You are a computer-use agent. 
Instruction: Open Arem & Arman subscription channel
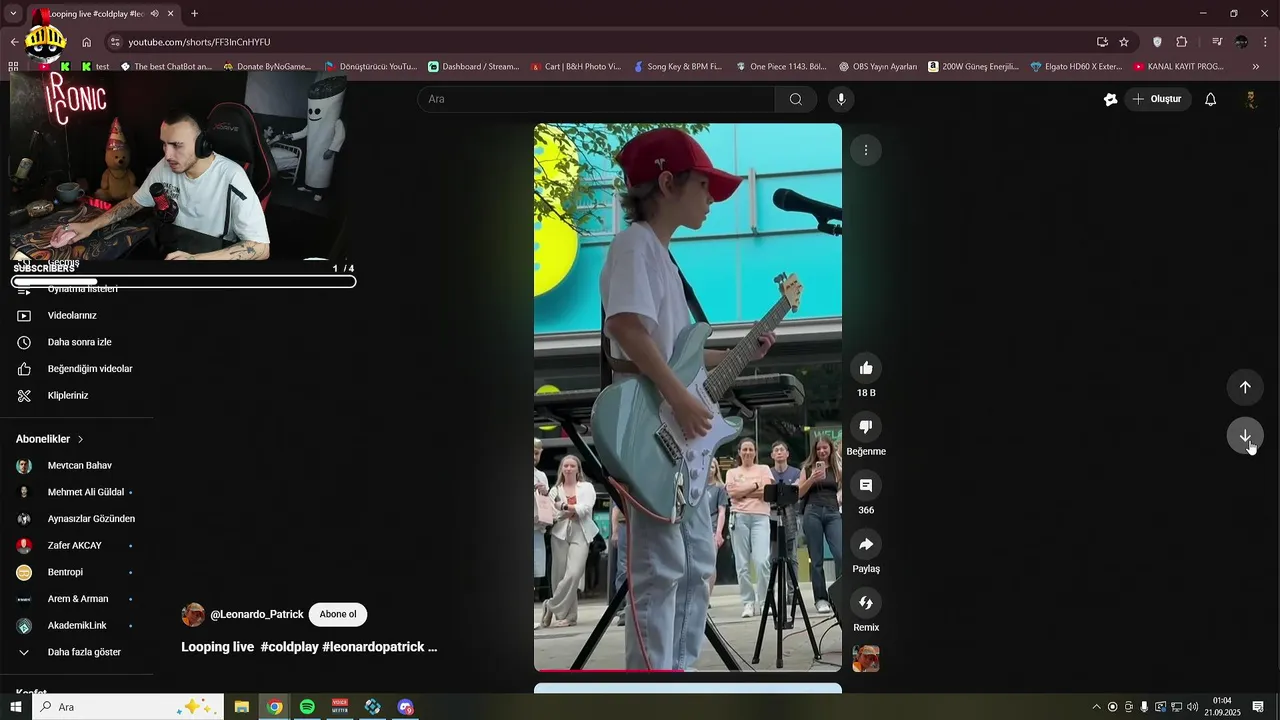(x=76, y=599)
